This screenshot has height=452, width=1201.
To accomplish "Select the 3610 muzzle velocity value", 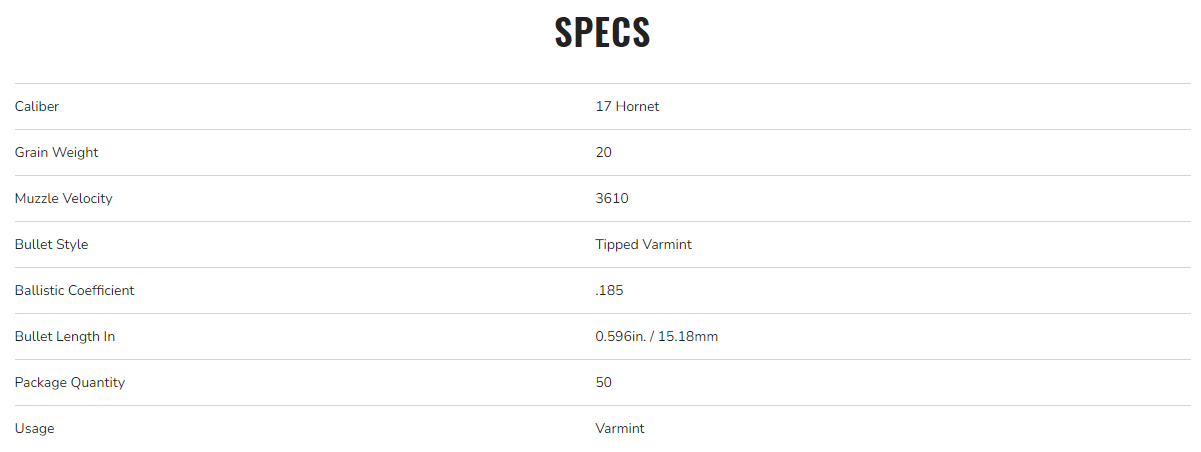I will (x=611, y=198).
